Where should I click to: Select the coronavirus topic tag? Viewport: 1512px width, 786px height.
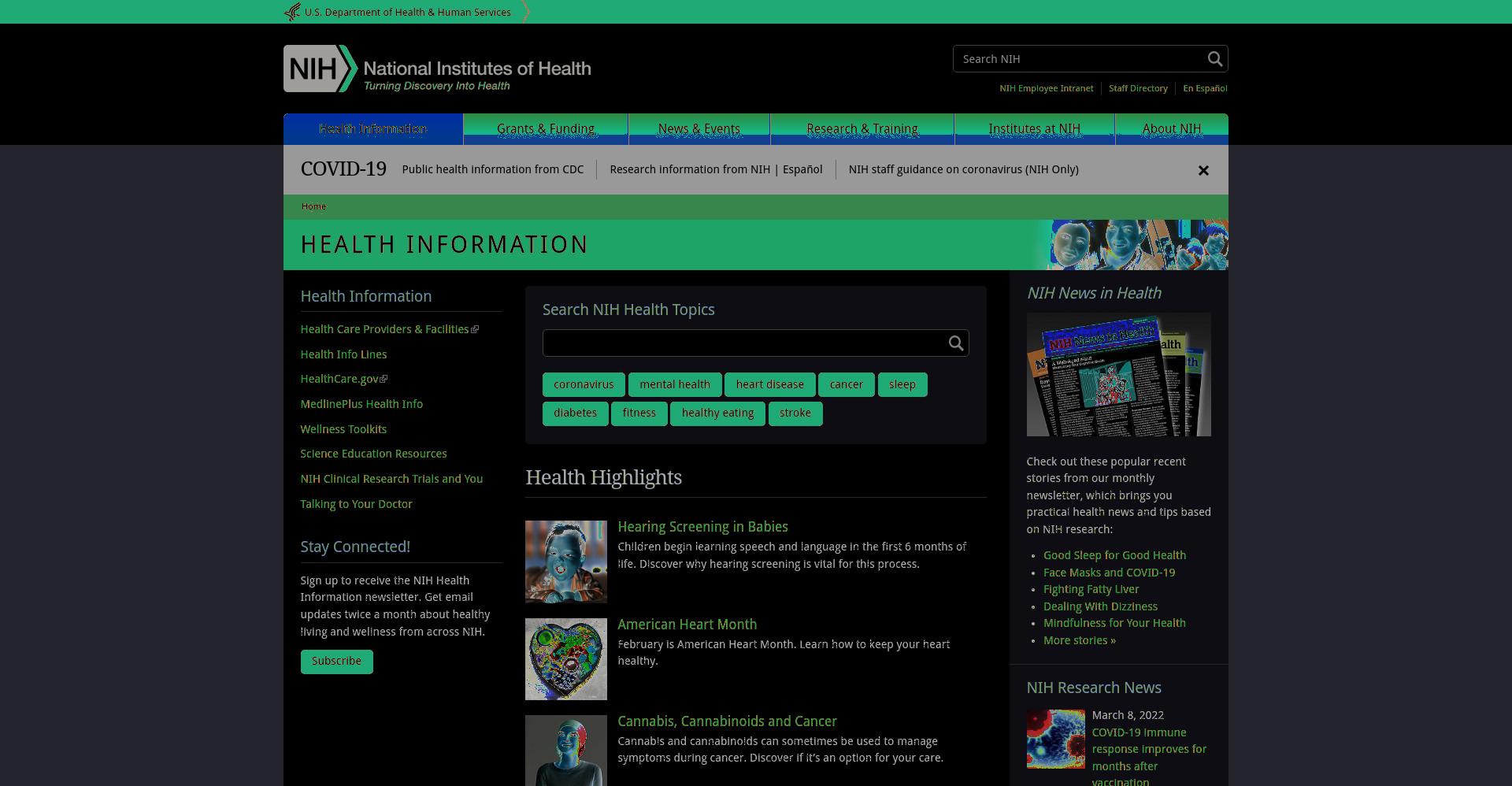tap(584, 385)
